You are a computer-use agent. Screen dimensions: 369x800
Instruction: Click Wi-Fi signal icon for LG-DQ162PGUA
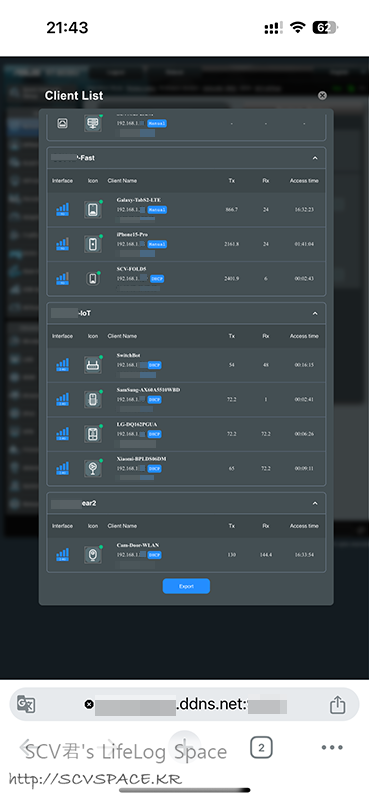pos(62,434)
